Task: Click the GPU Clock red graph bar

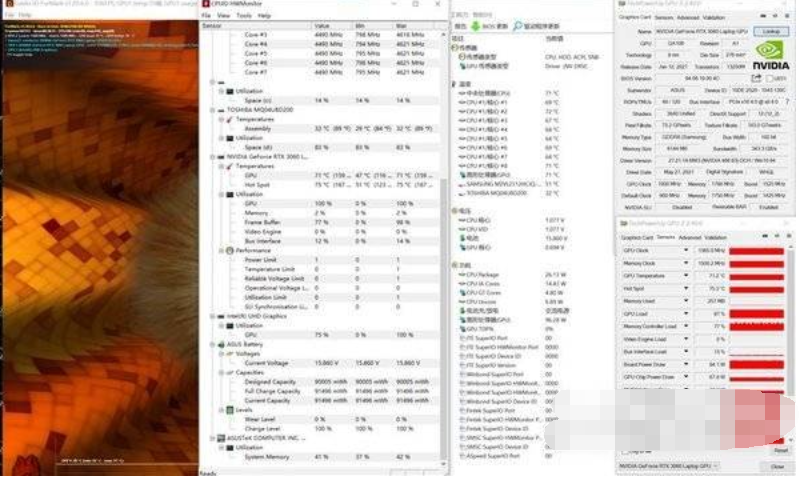Action: coord(756,251)
